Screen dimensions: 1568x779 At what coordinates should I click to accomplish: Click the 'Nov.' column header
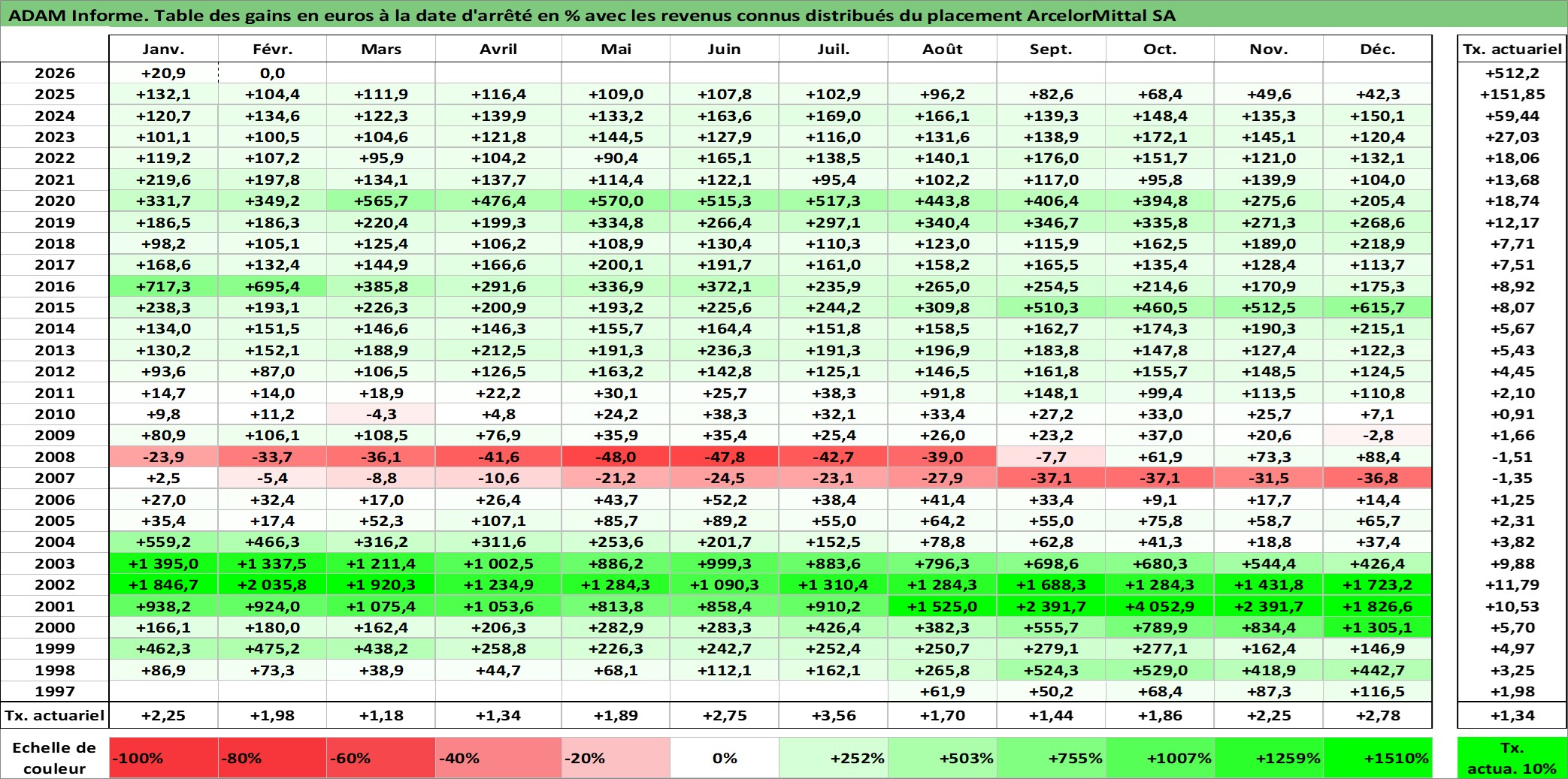tap(1269, 49)
